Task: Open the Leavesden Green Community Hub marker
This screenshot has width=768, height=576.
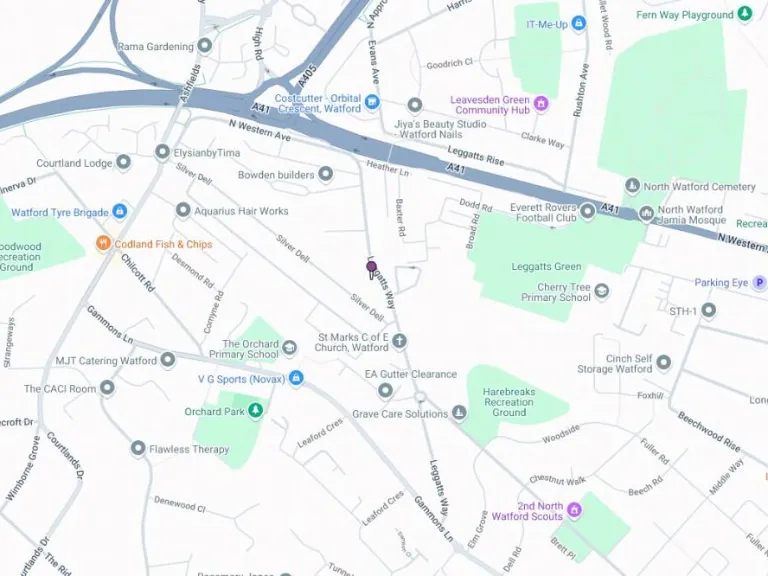Action: (x=541, y=103)
